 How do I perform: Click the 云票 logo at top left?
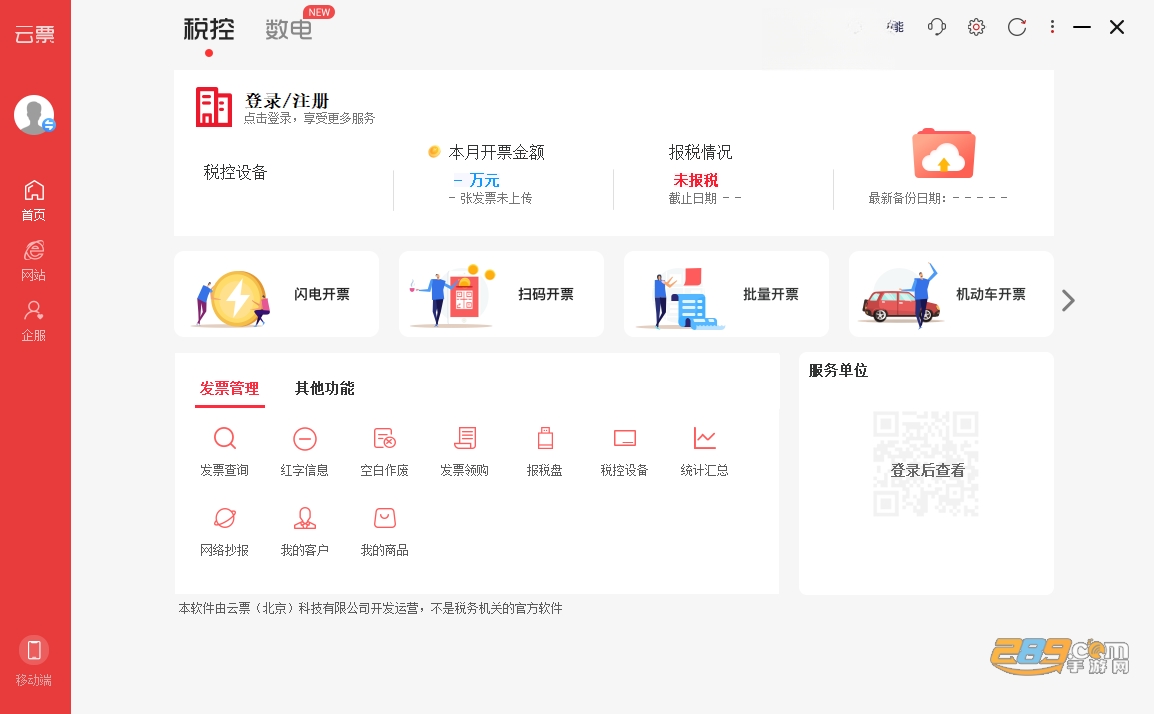click(x=35, y=35)
